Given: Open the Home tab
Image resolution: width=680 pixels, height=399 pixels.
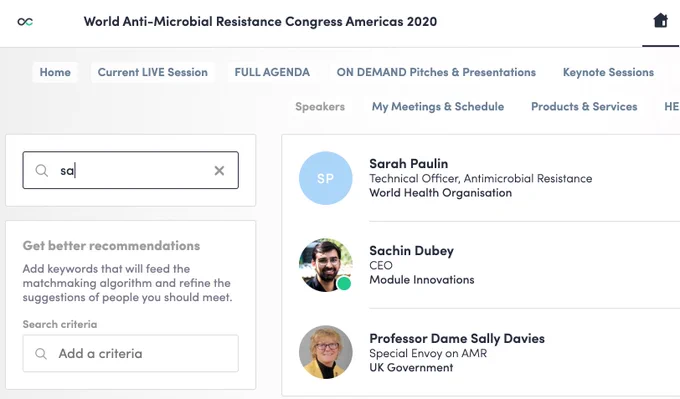Looking at the screenshot, I should 55,72.
